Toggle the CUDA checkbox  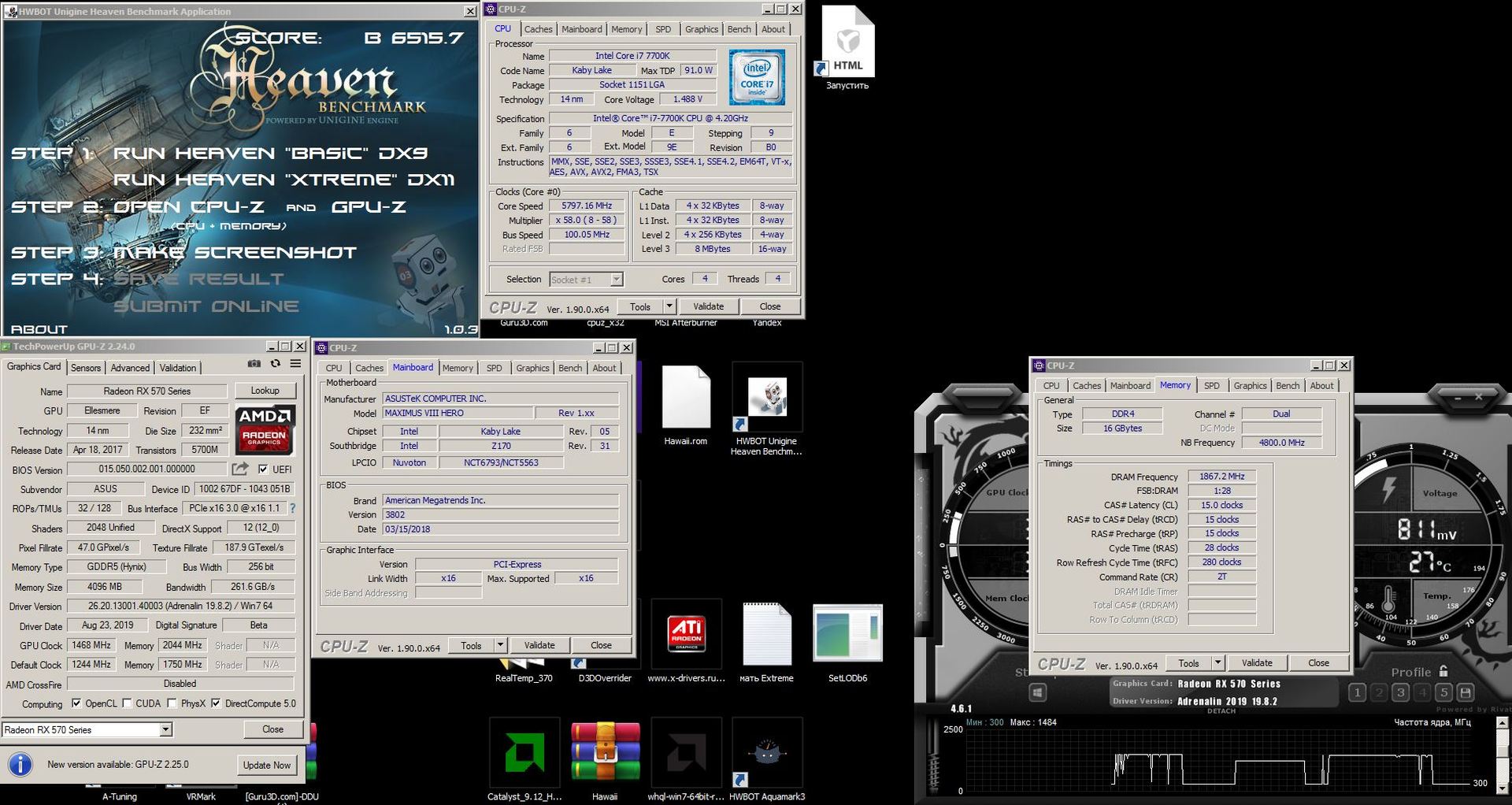(x=127, y=703)
